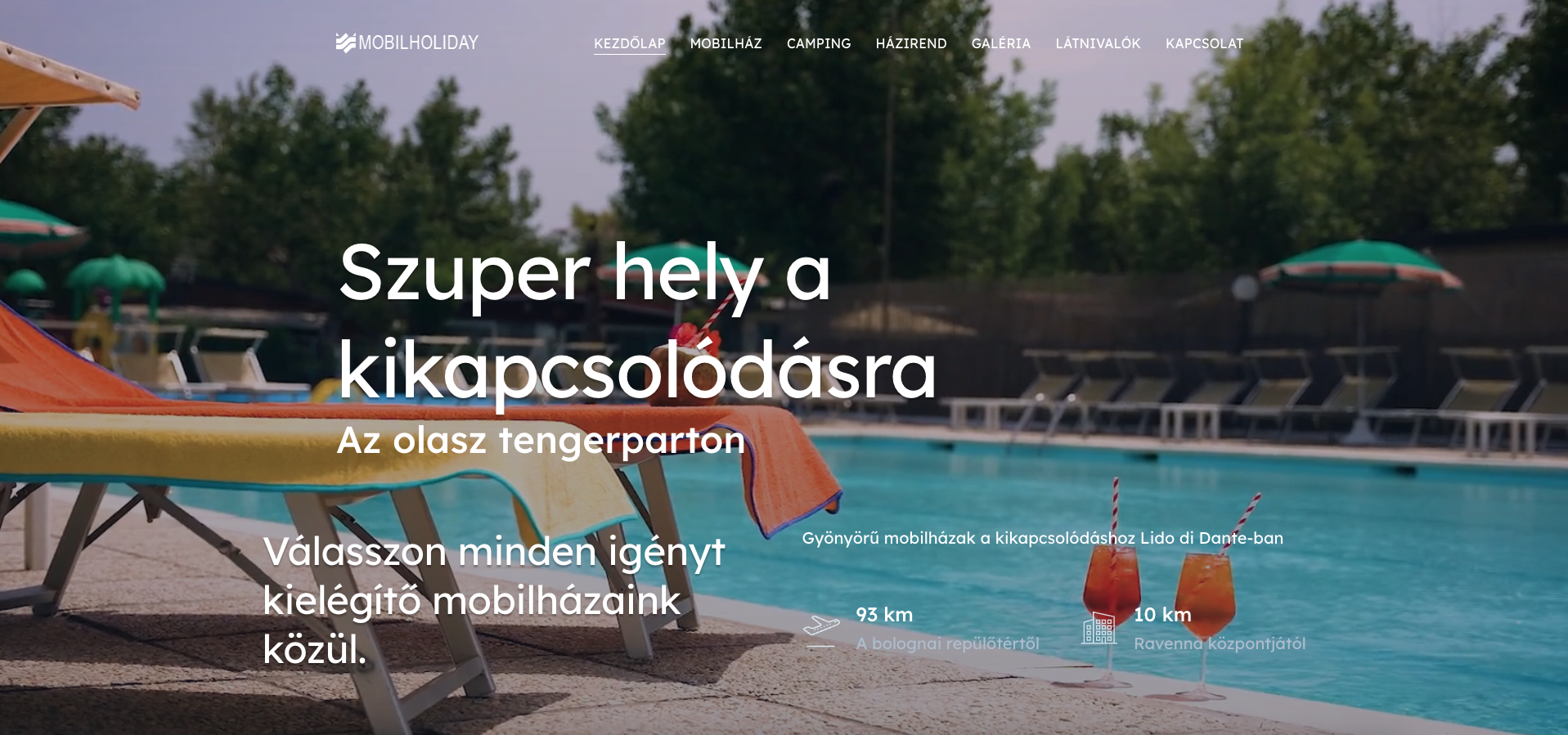The height and width of the screenshot is (735, 1568).
Task: Select LÁTNIVALÓK in the navigation
Action: [x=1098, y=43]
